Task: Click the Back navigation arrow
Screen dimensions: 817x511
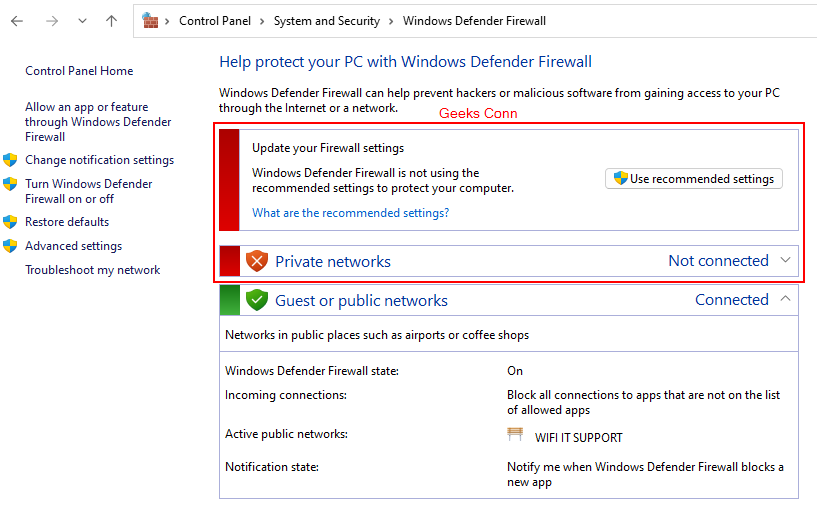Action: 17,21
